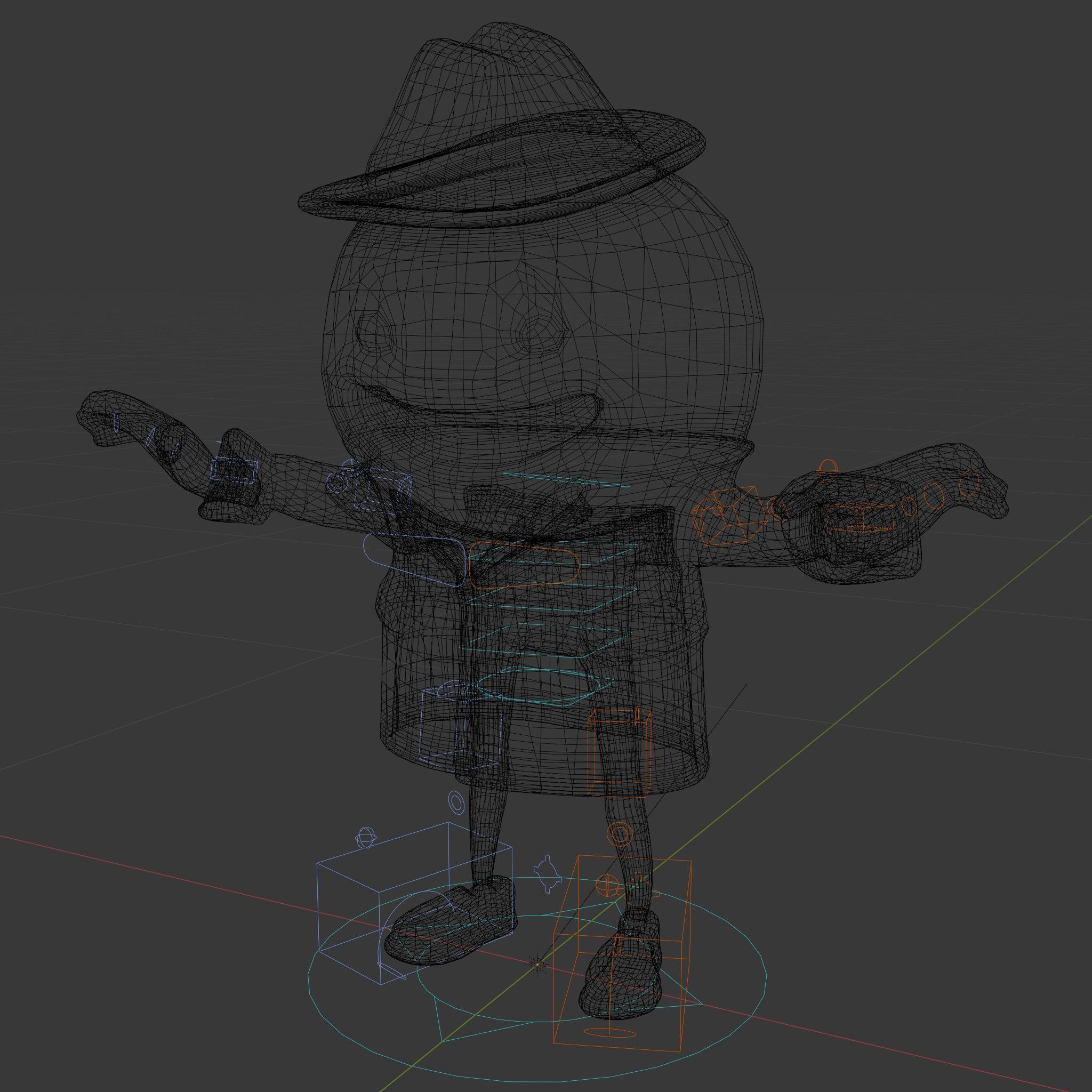
Task: Click the blue circle control beside the elbow cube
Action: point(339,482)
